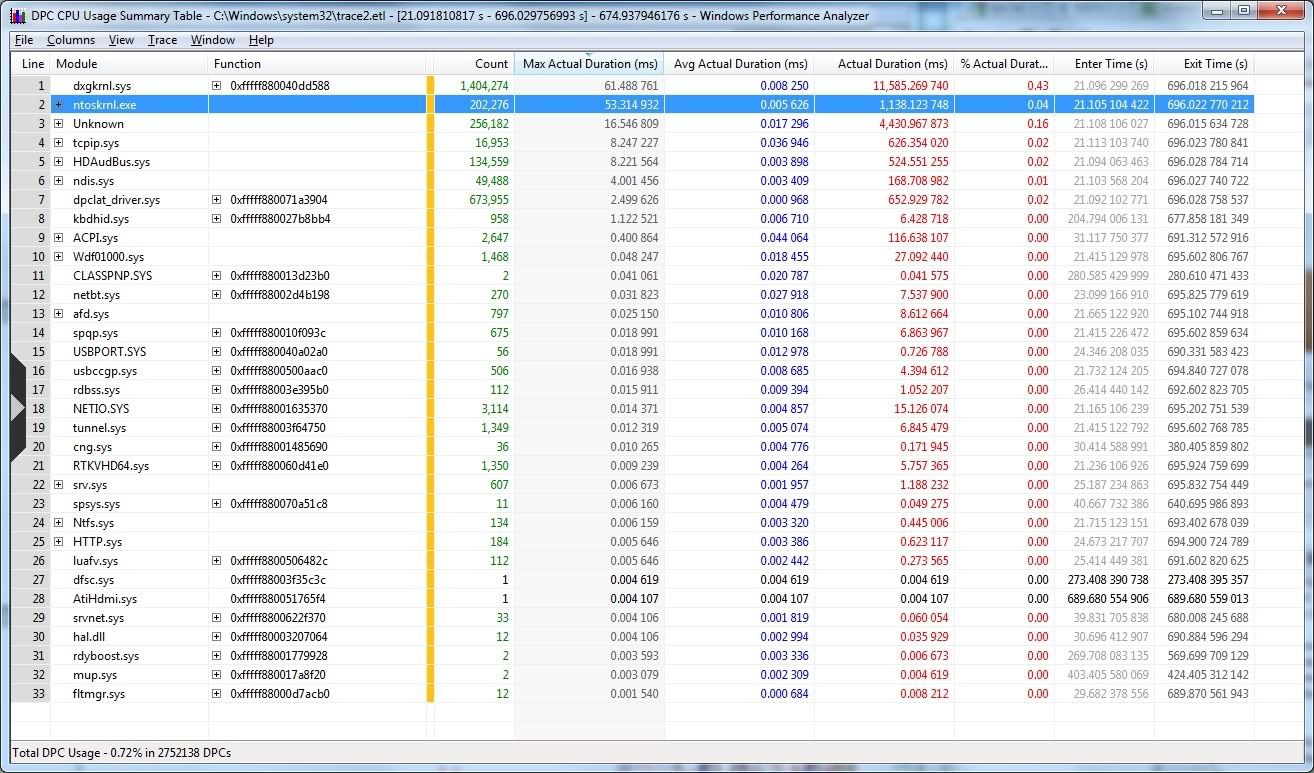Screen dimensions: 1314x773
Task: Click the Total DPC Usage status bar text
Action: tap(122, 752)
